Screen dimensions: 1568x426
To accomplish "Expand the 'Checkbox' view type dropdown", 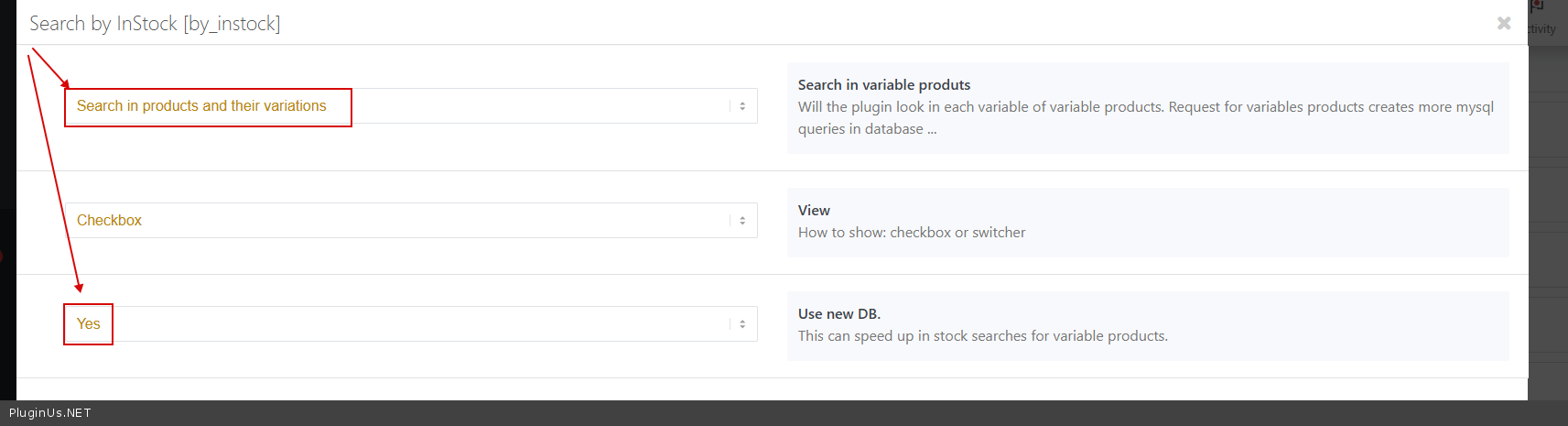I will (410, 221).
